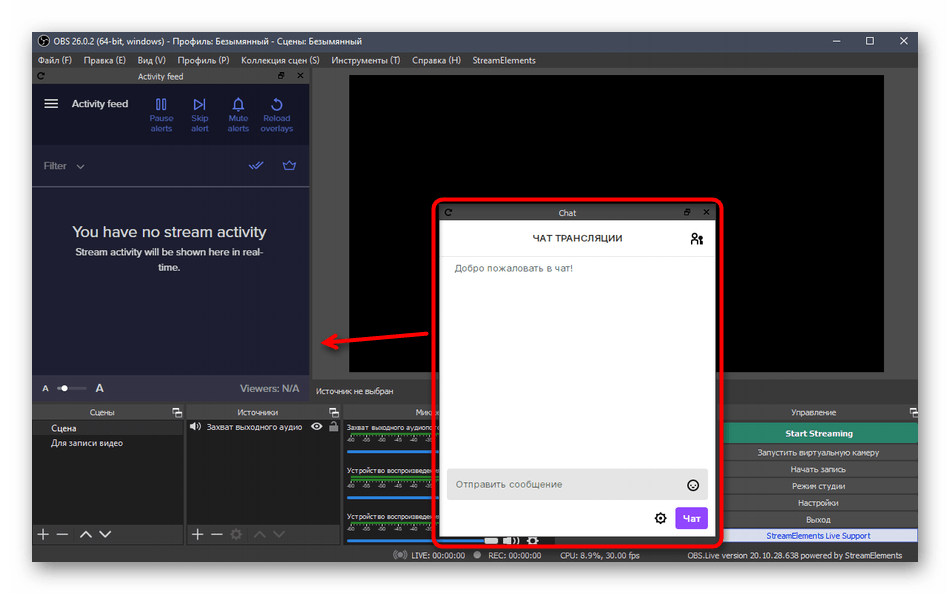Toggle visibility of Захват выходного аудио source
Image resolution: width=950 pixels, height=594 pixels.
coord(317,427)
